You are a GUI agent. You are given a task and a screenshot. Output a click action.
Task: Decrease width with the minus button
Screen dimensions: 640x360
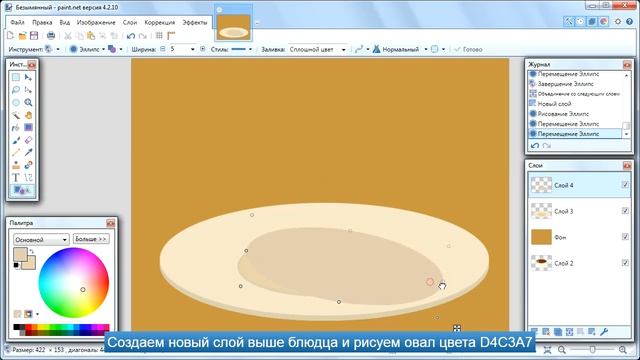pos(162,49)
